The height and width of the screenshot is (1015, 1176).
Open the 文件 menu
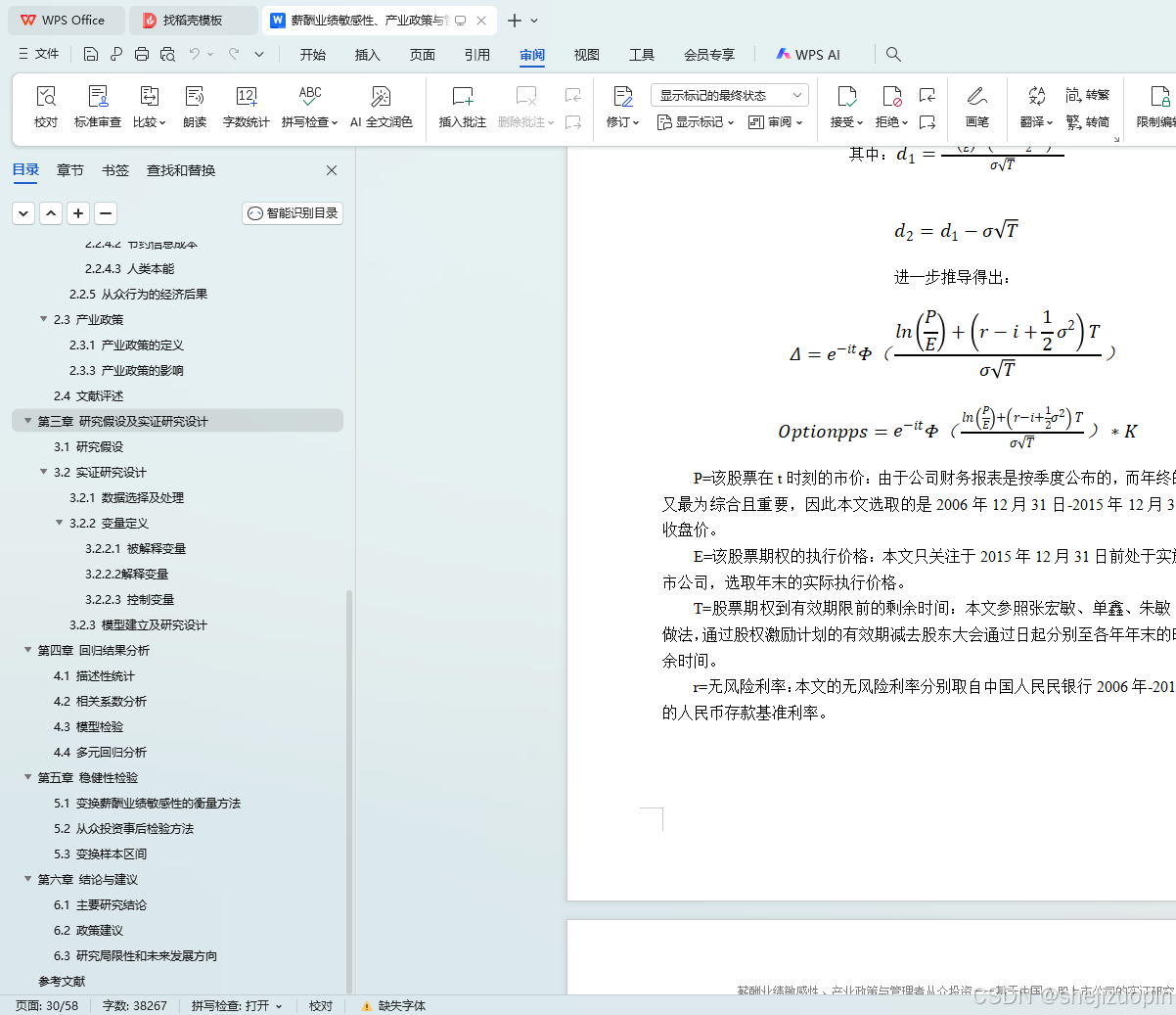[x=39, y=54]
